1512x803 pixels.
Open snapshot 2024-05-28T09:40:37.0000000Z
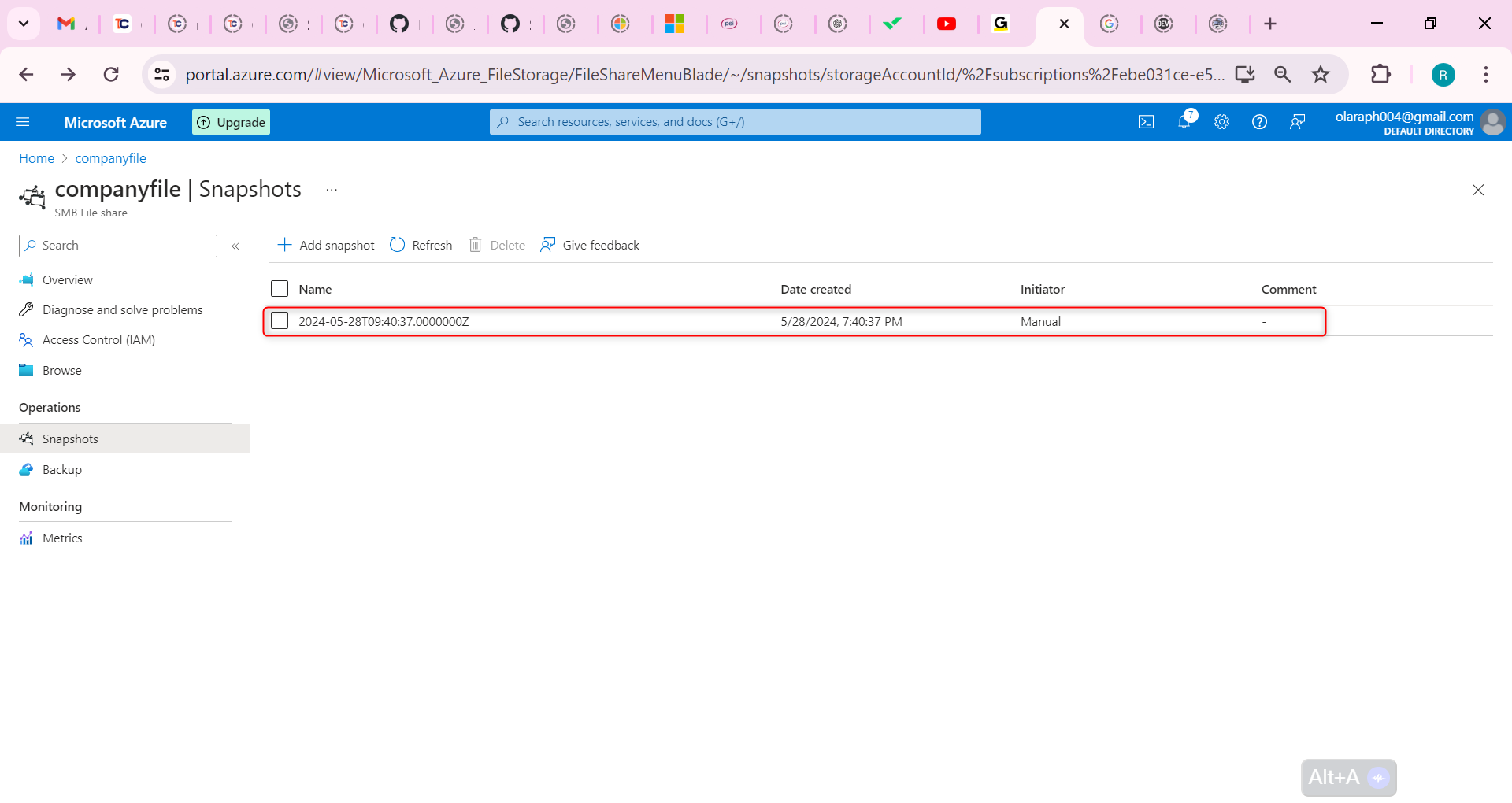coord(384,321)
